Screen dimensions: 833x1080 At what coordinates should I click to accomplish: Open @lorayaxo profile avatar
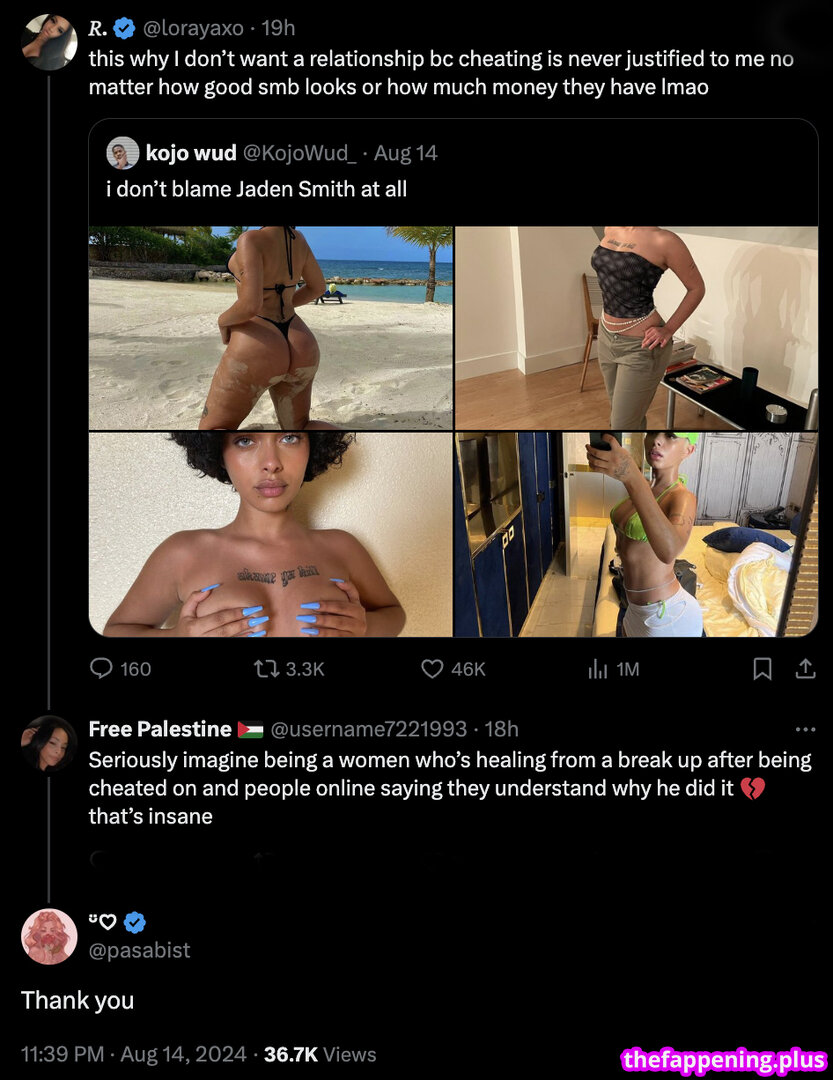click(x=49, y=42)
